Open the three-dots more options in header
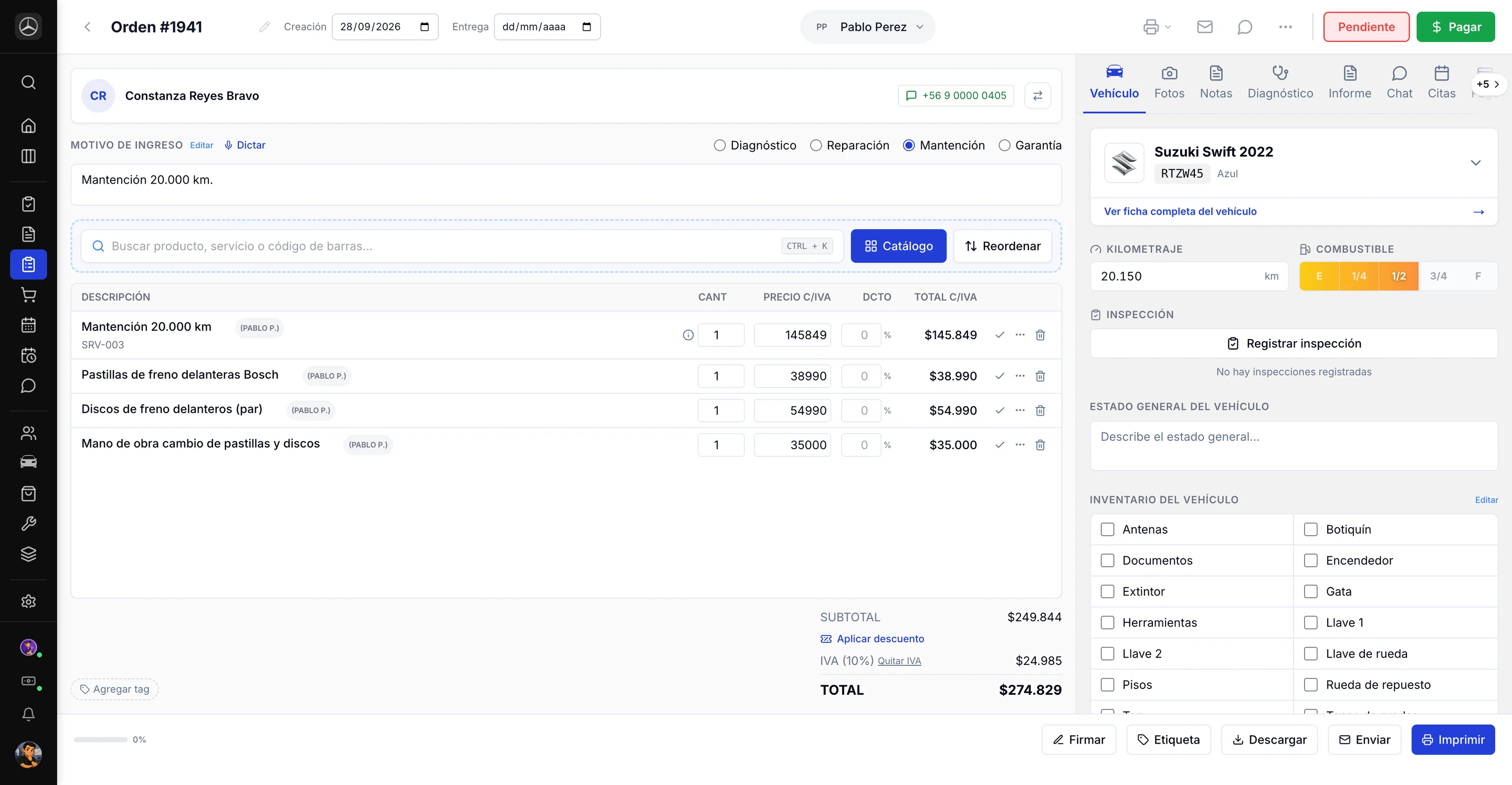 pyautogui.click(x=1285, y=27)
